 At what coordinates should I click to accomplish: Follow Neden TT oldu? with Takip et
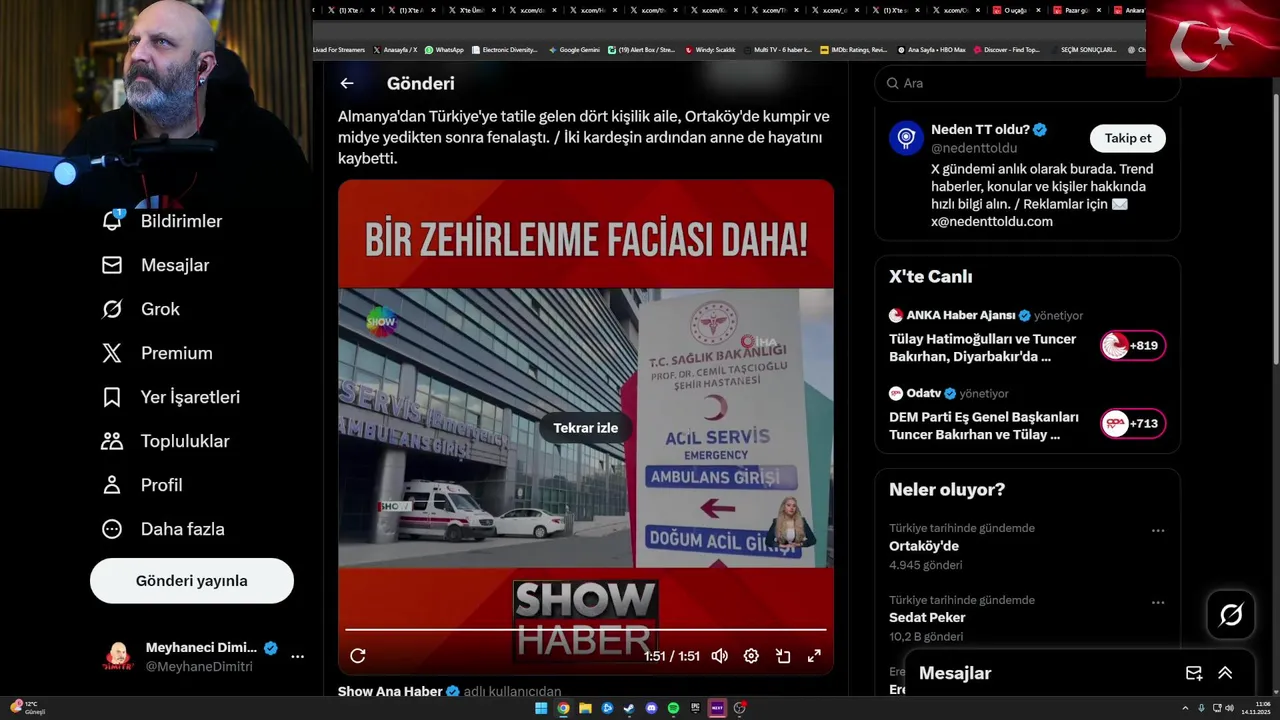coord(1128,138)
